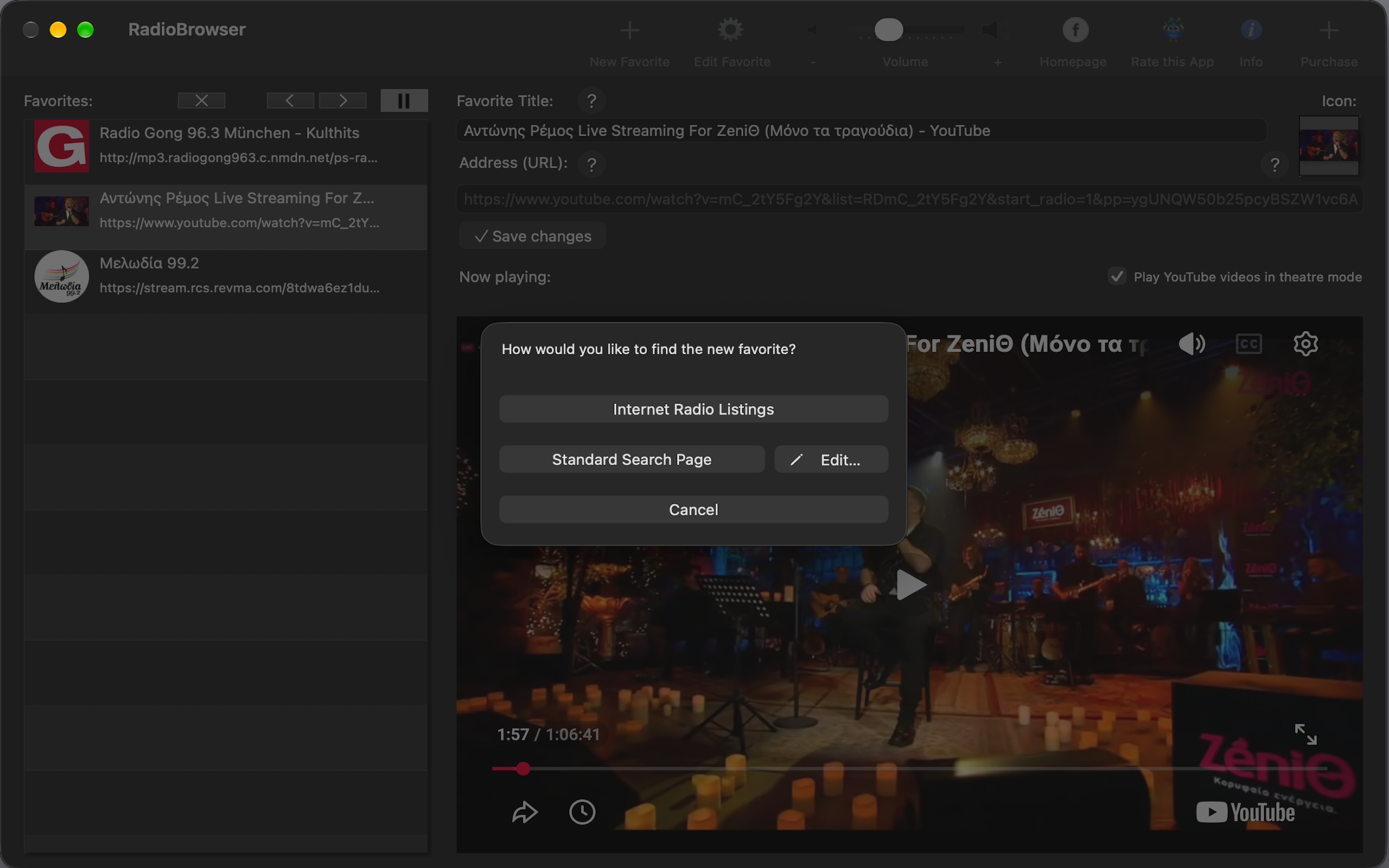Click the volume up speaker icon
Viewport: 1389px width, 868px height.
tap(995, 30)
